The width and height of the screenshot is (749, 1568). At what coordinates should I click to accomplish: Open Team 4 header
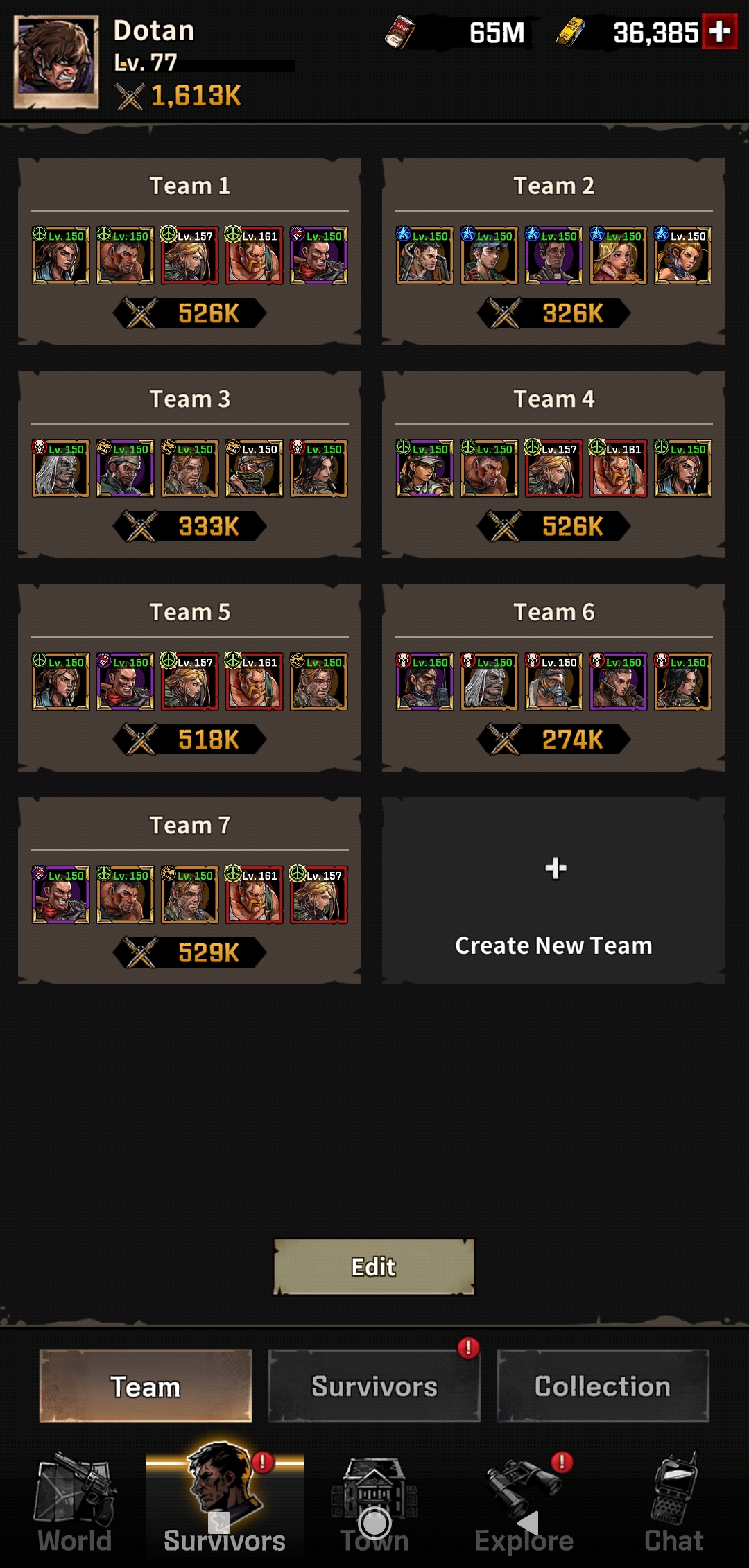coord(553,399)
